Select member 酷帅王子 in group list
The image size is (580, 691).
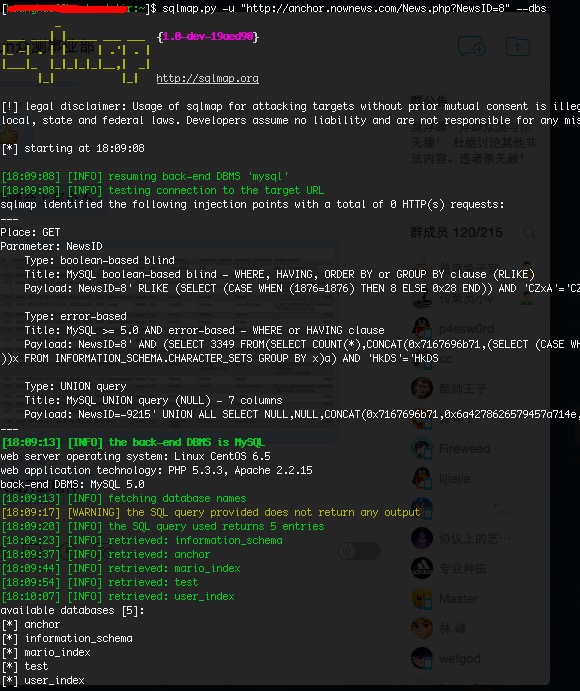(462, 388)
